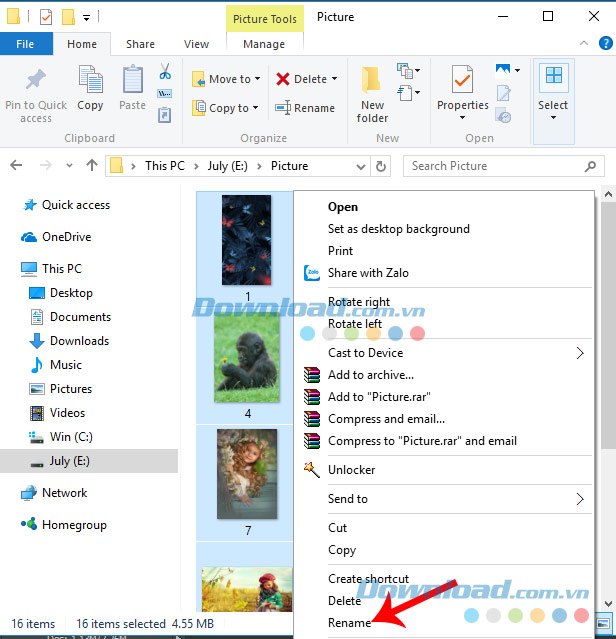
Task: Open Homegroup in navigation pane
Action: tap(74, 525)
